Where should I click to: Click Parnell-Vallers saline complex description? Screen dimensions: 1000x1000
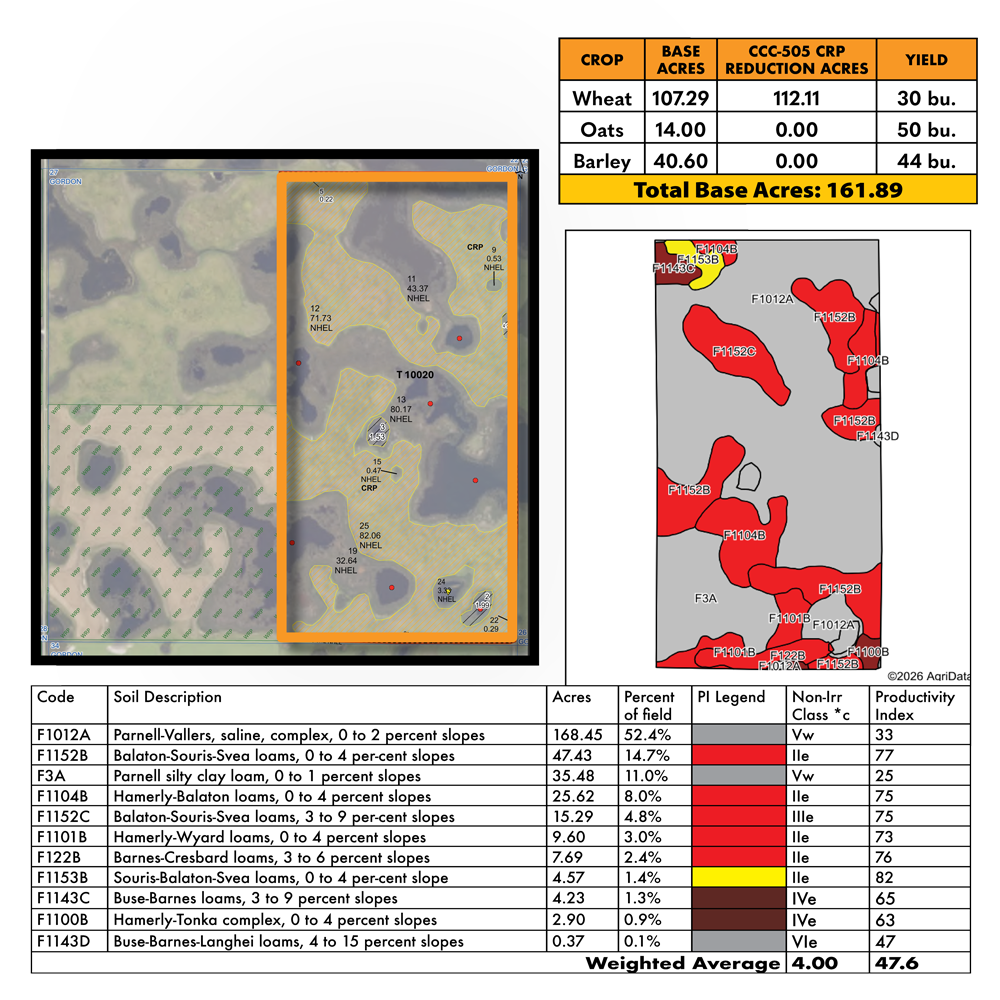coord(298,735)
